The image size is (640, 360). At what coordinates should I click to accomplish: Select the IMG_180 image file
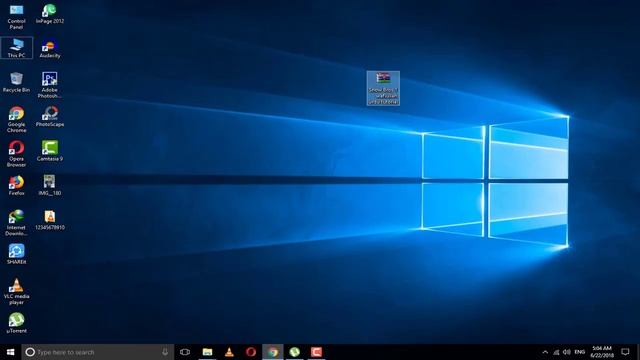50,185
